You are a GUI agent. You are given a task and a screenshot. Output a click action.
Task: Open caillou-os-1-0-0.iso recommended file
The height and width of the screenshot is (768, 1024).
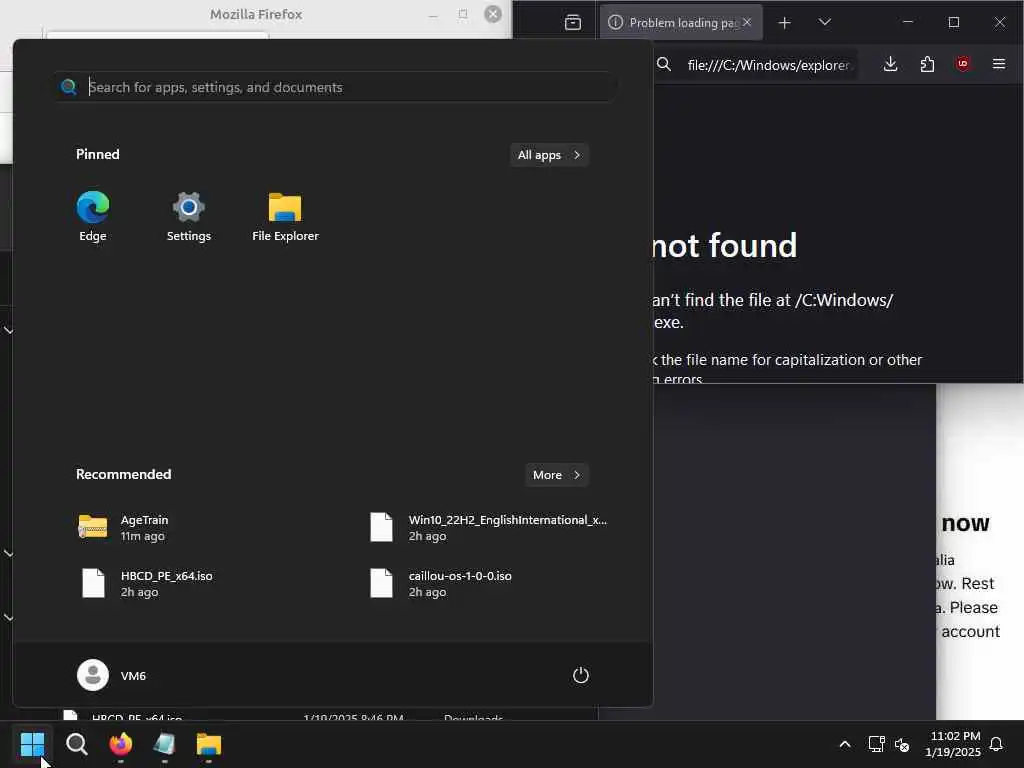pyautogui.click(x=440, y=584)
